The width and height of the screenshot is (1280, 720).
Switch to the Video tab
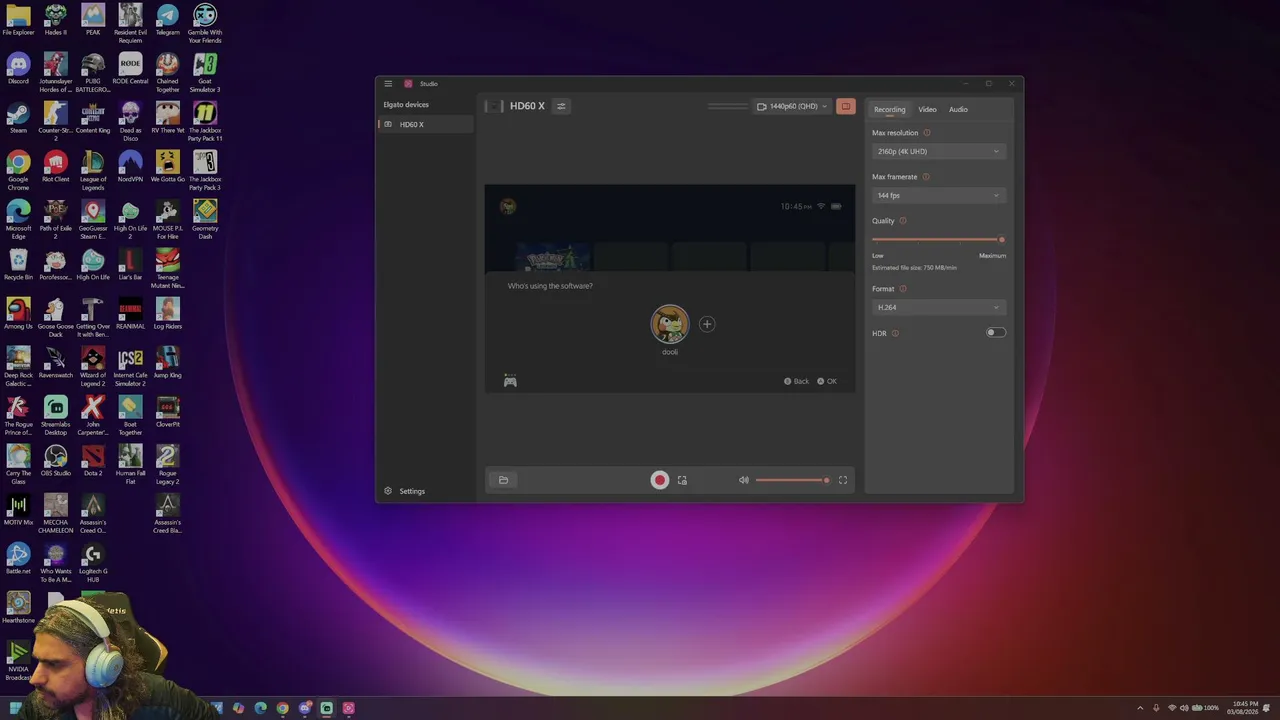pyautogui.click(x=927, y=109)
